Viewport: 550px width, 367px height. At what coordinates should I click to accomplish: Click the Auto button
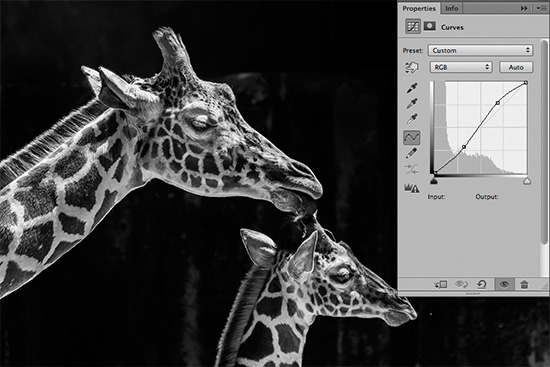click(x=516, y=67)
